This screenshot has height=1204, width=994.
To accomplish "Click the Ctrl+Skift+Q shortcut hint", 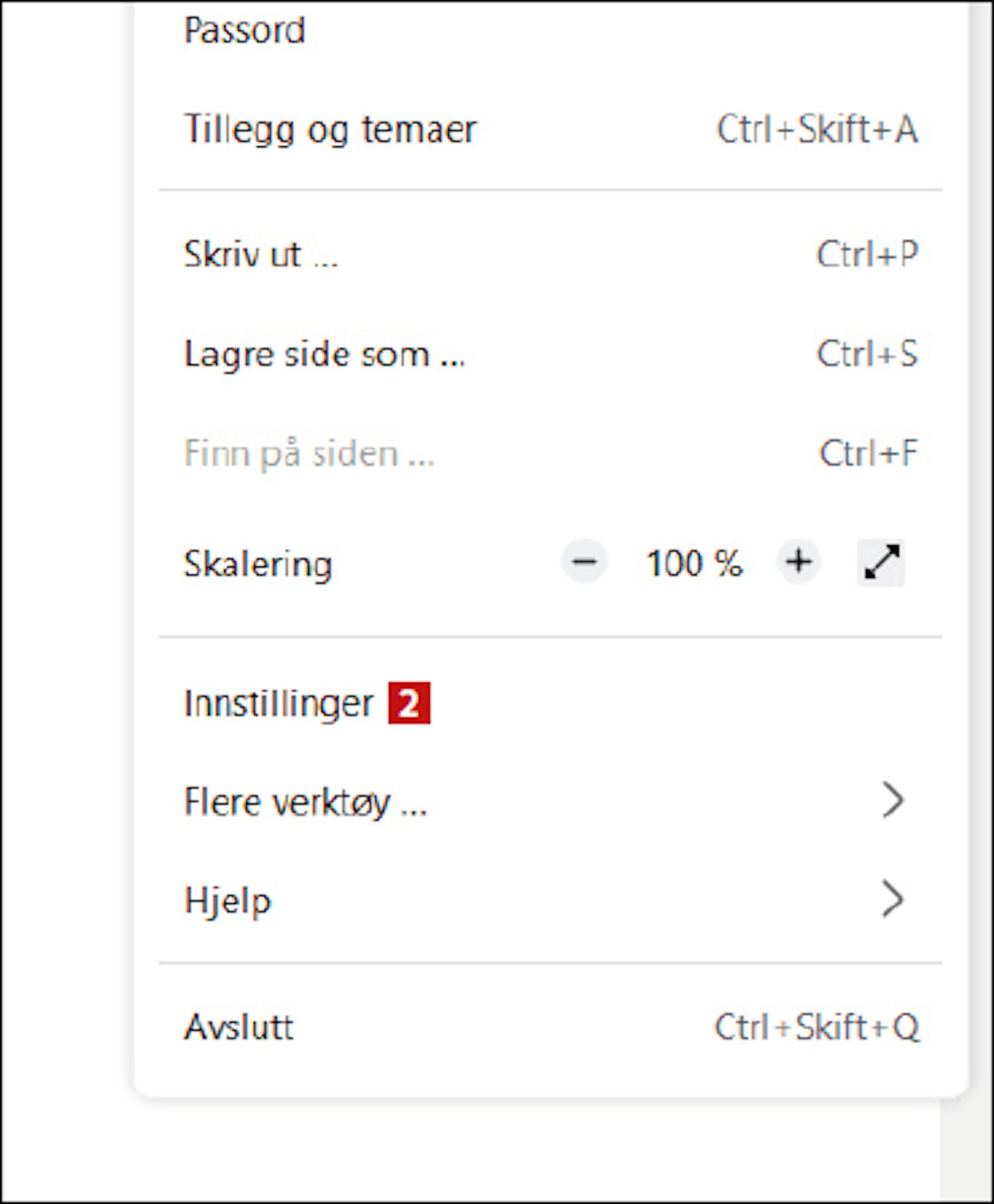I will point(816,1027).
